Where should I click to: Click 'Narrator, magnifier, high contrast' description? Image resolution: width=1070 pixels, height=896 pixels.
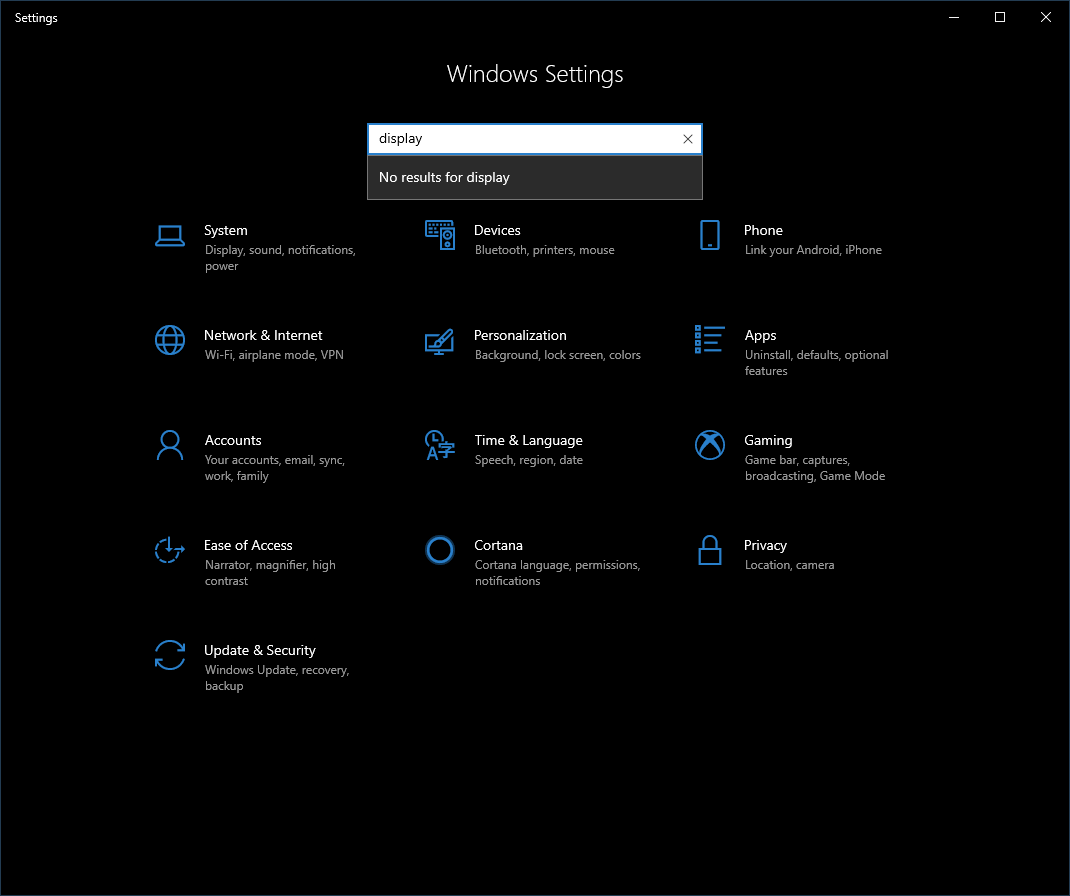270,573
